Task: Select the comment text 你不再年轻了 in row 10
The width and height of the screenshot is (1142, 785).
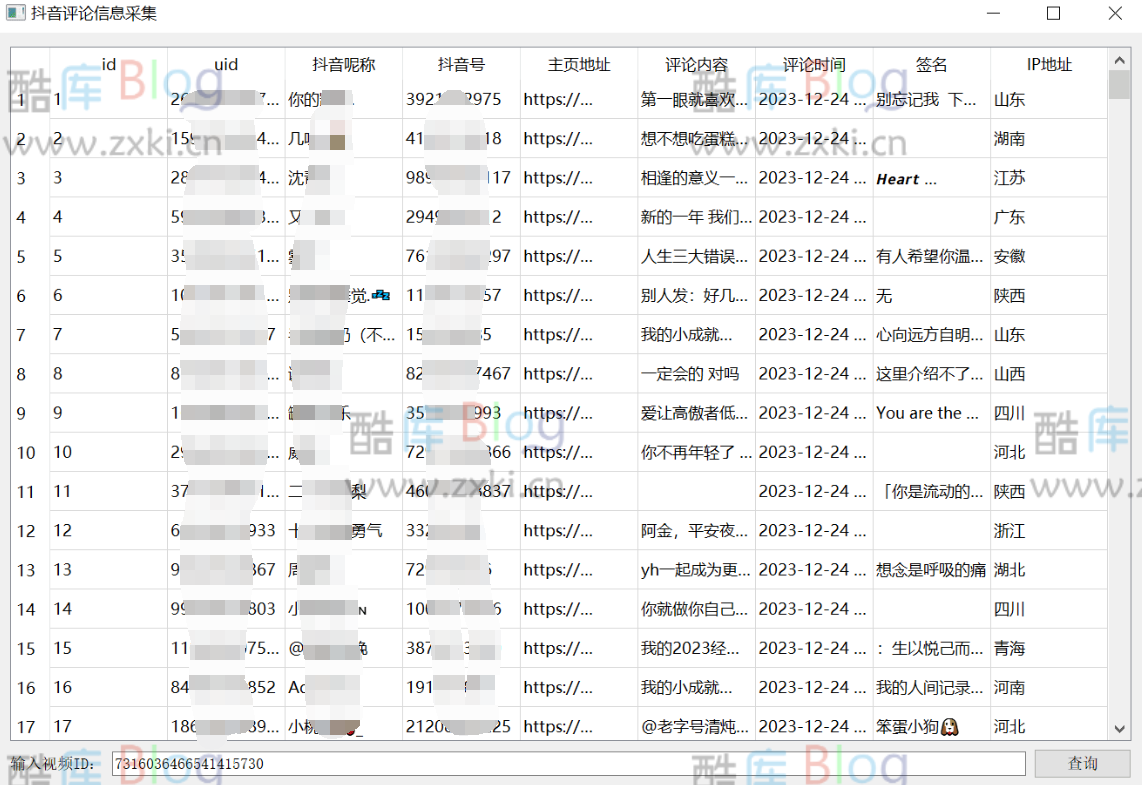Action: coord(694,452)
